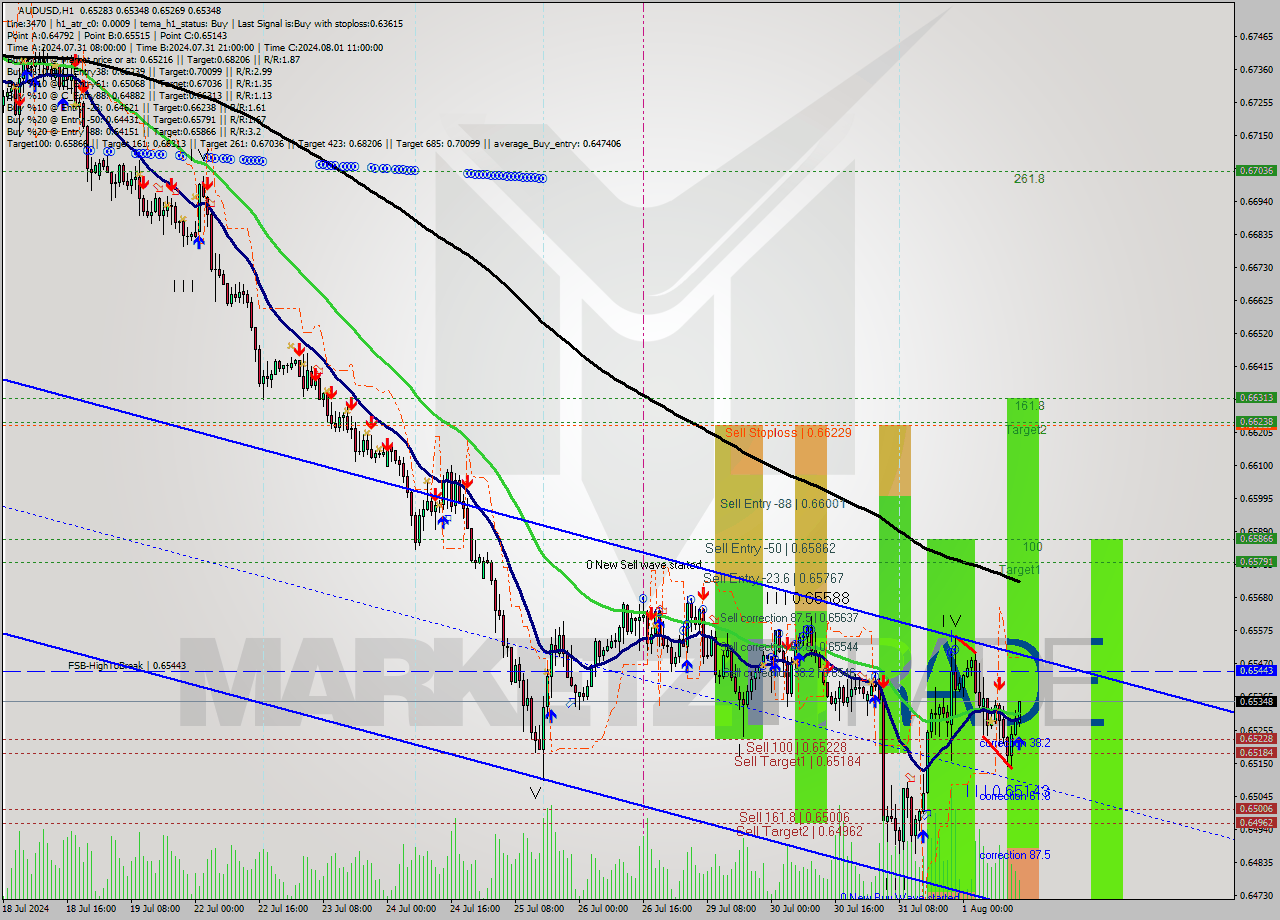This screenshot has width=1280, height=920.
Task: Click the '1 Aug 00:00' time axis label
Action: pyautogui.click(x=988, y=909)
